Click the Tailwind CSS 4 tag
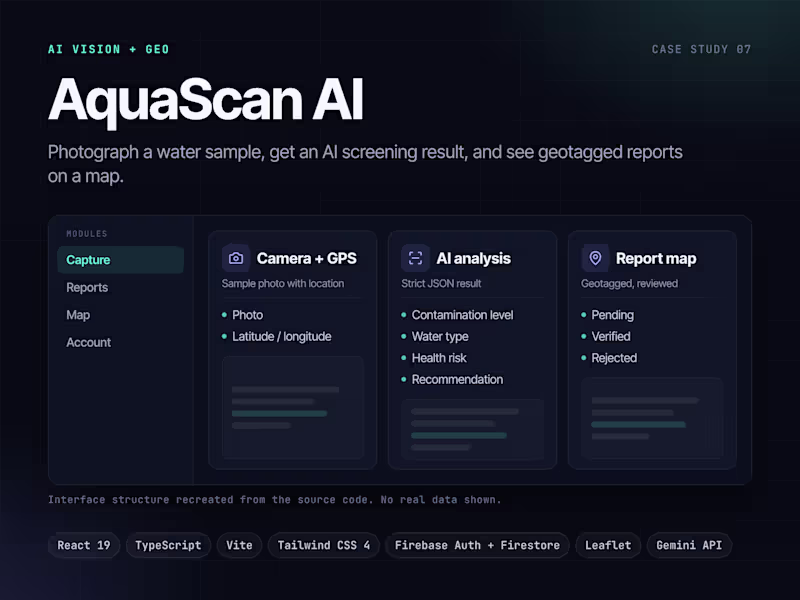This screenshot has width=800, height=600. (323, 545)
